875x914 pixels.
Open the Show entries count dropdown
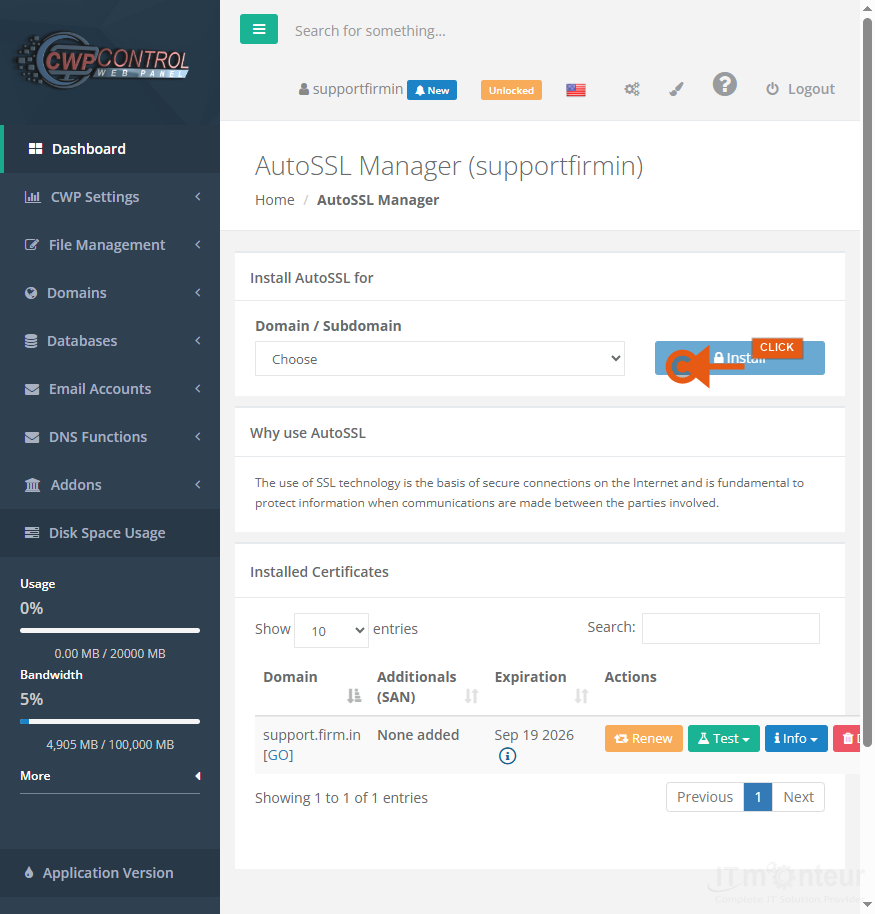pyautogui.click(x=331, y=631)
